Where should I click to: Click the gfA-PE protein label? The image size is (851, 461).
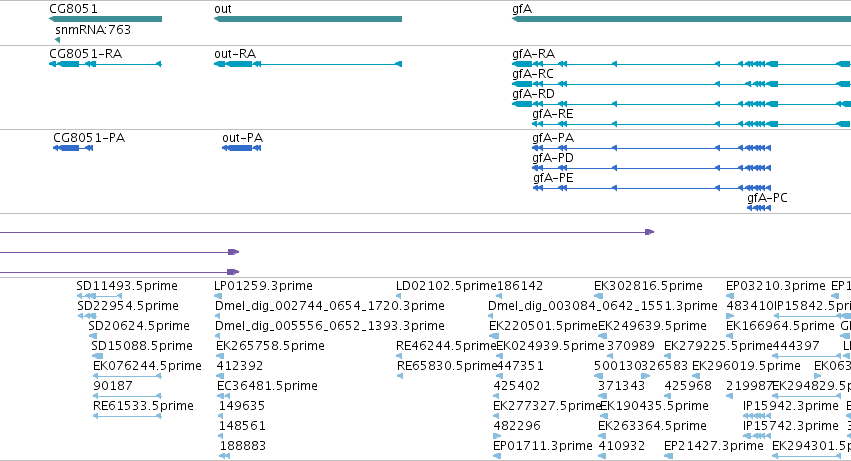553,178
